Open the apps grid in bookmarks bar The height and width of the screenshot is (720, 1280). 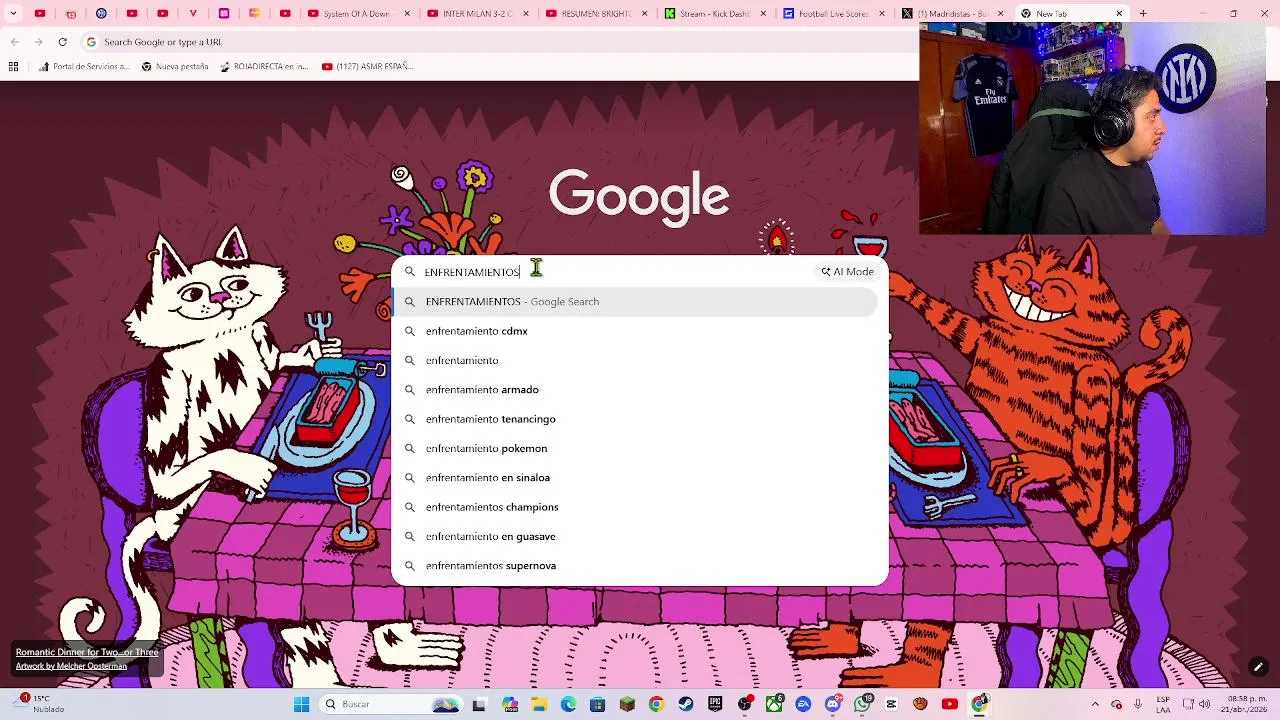13,66
